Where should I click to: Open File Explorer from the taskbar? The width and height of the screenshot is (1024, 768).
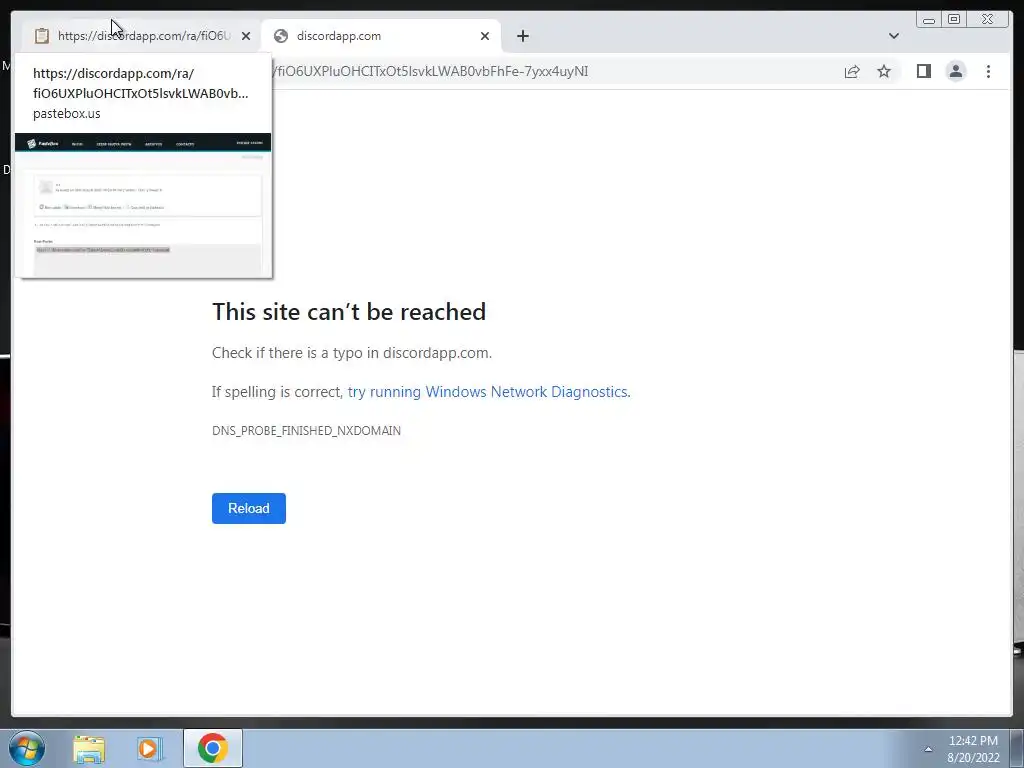89,748
